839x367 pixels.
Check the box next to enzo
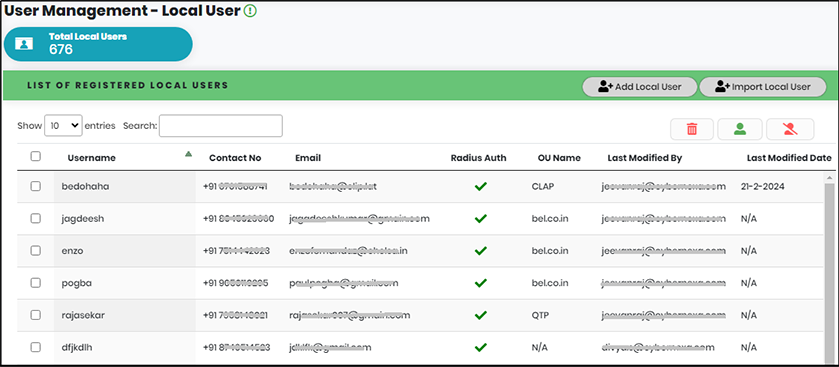click(x=35, y=250)
